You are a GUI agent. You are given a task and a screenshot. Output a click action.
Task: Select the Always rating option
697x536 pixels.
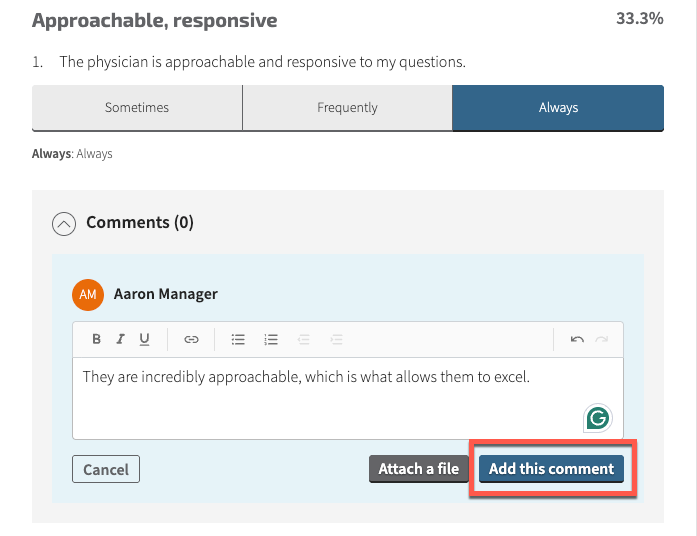[x=558, y=108]
